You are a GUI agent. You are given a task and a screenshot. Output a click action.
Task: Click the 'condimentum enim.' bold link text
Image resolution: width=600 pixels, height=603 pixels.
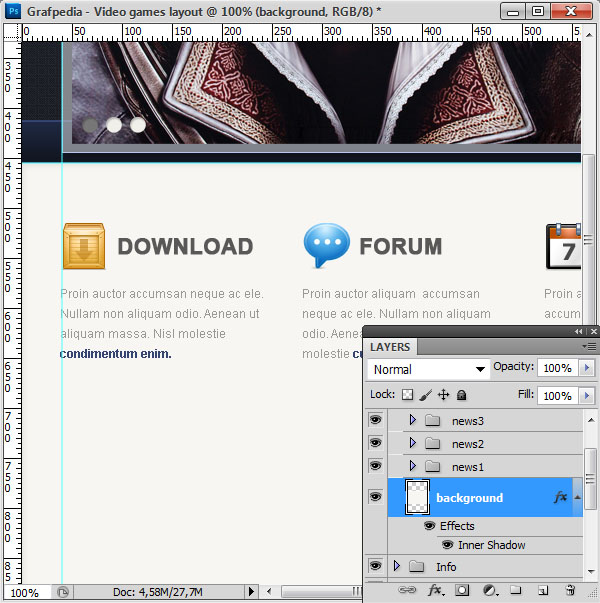pos(115,354)
